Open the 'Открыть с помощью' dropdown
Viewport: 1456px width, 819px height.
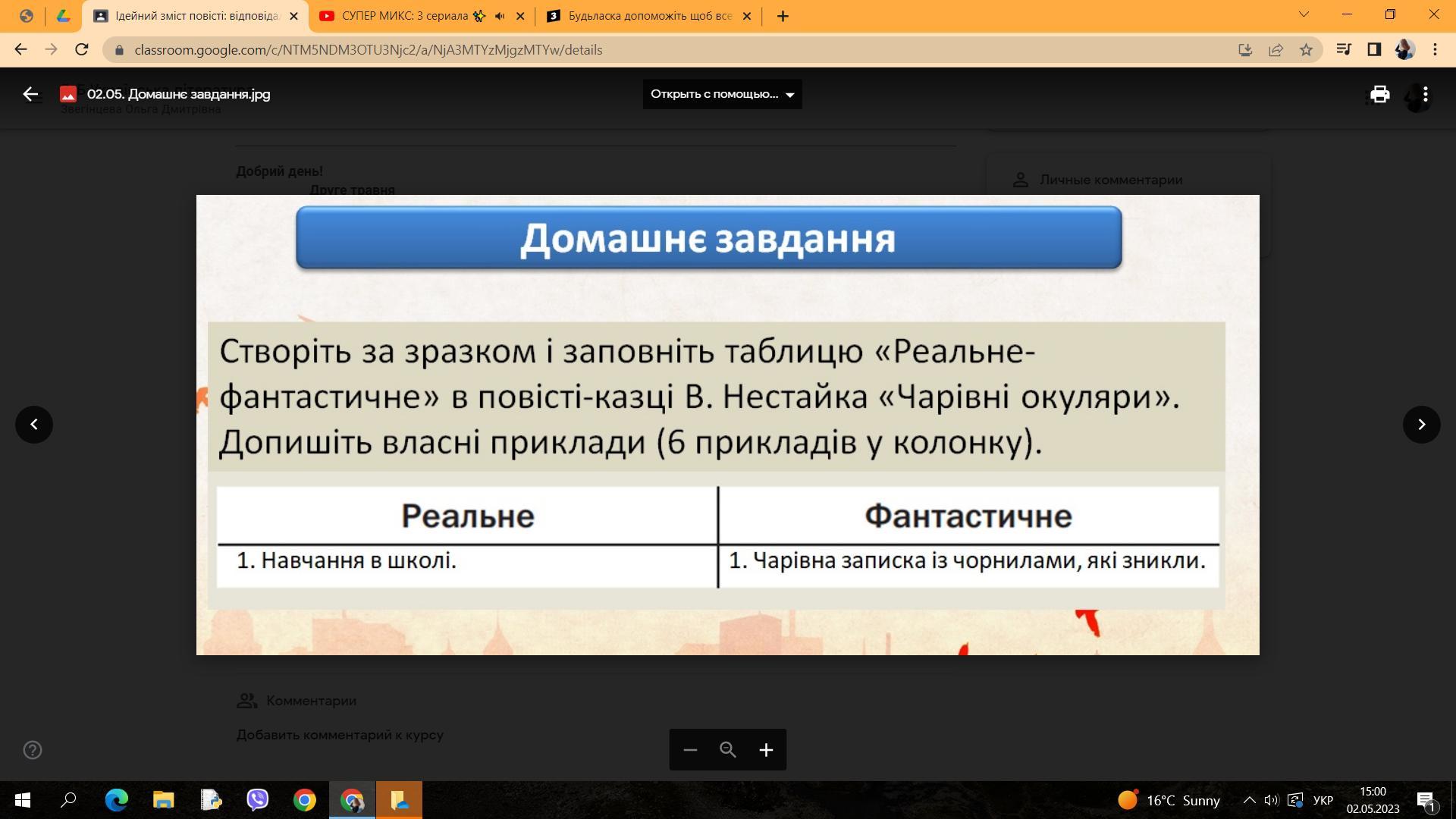coord(722,94)
